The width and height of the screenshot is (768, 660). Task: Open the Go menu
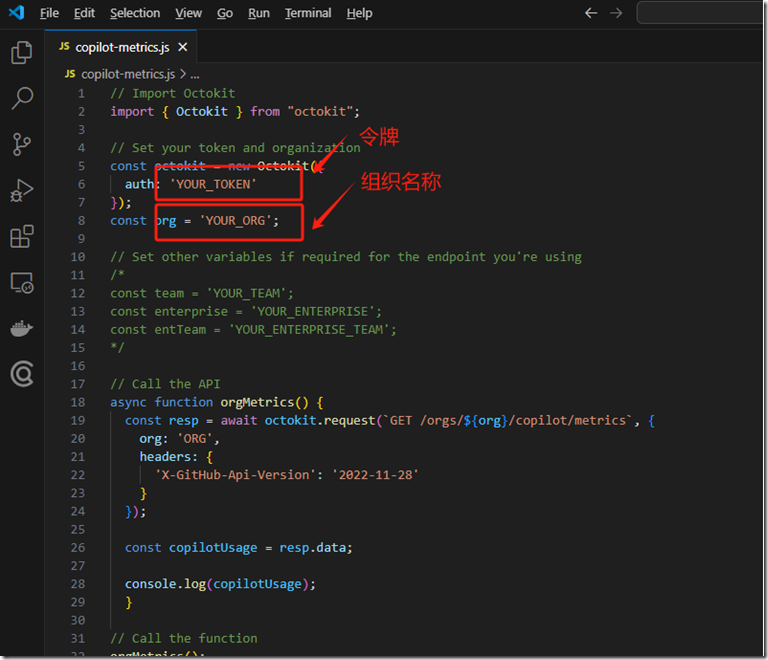tap(225, 13)
